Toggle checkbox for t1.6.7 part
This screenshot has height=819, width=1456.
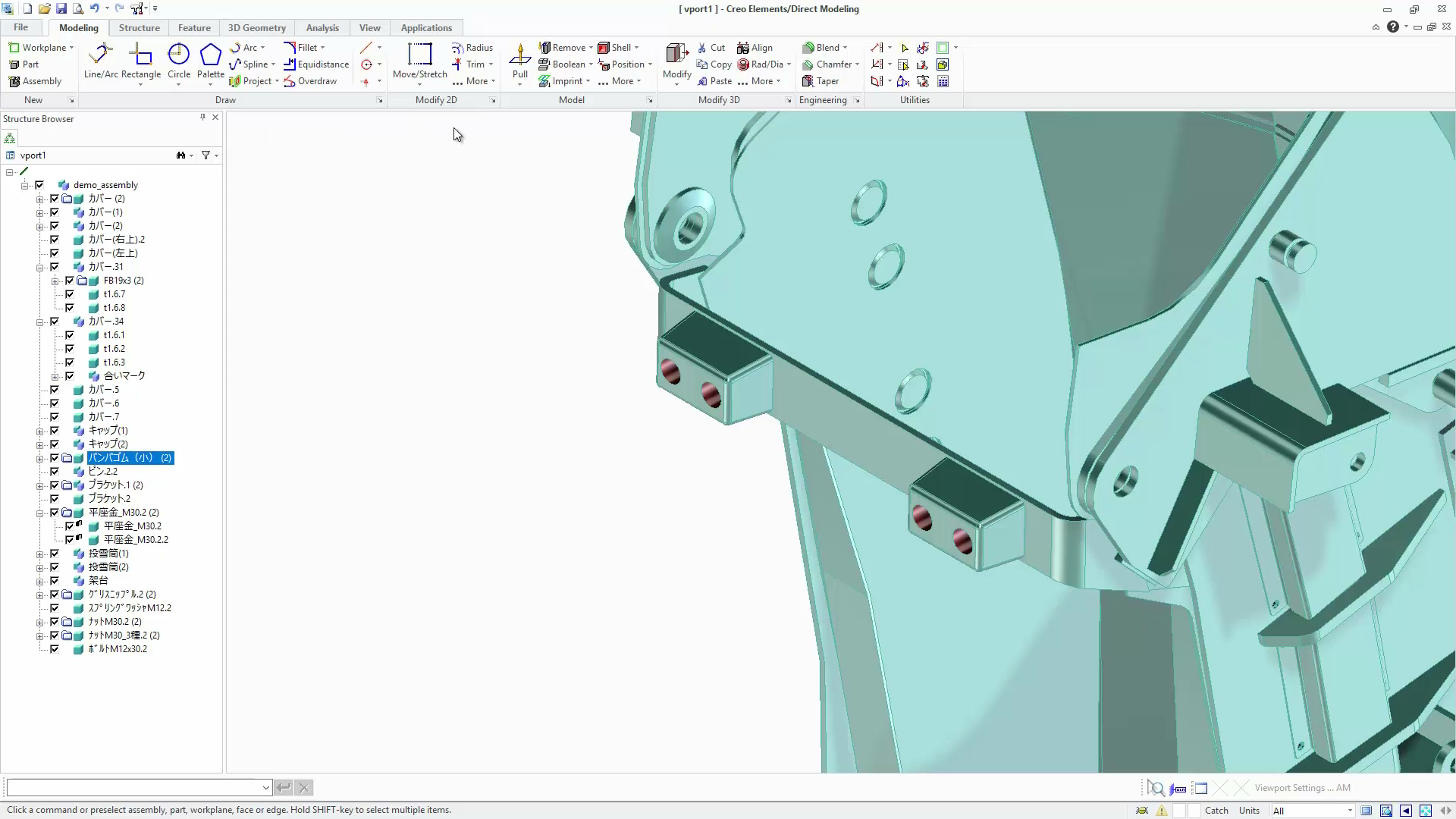[x=70, y=293]
